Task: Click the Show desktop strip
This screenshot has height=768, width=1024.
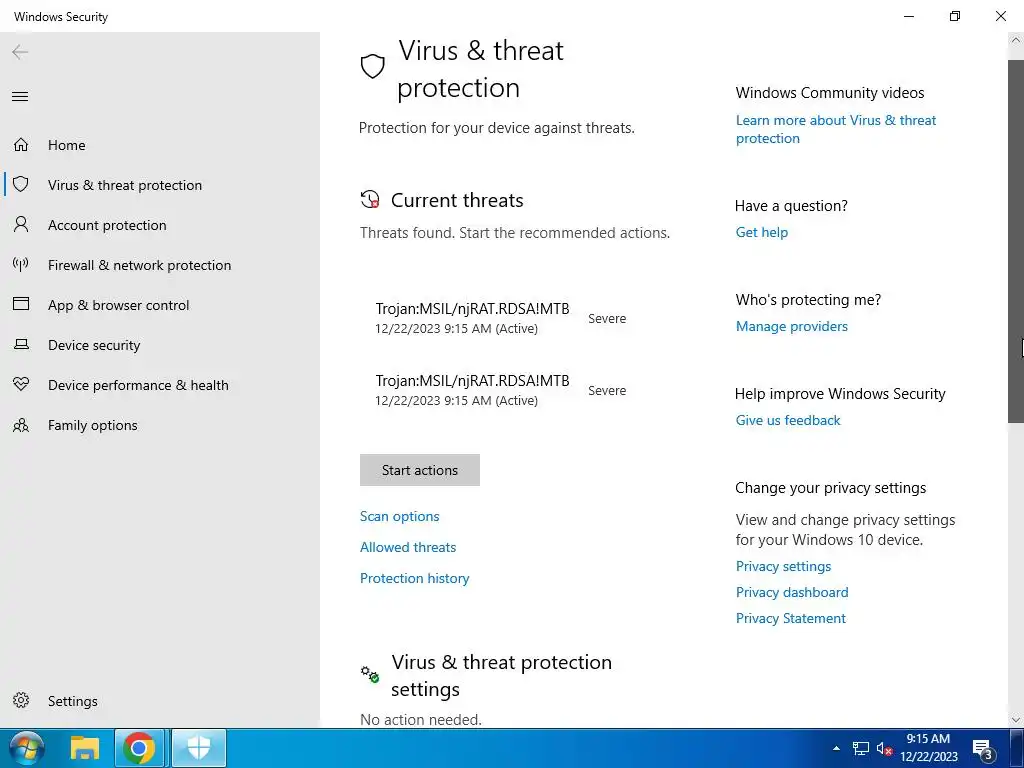Action: [1019, 748]
